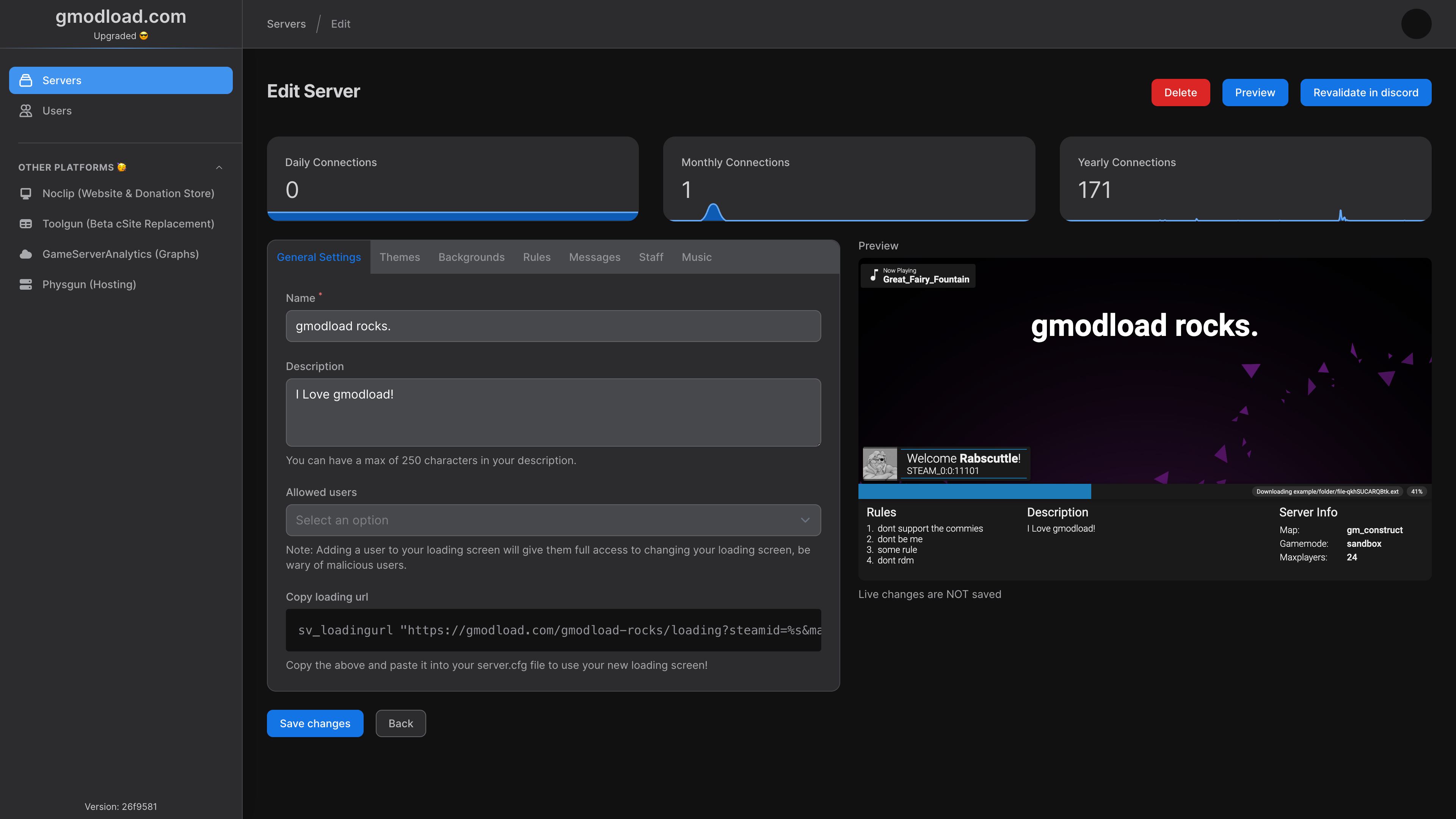Click Revalidate in discord button
Image resolution: width=1456 pixels, height=819 pixels.
pos(1365,93)
